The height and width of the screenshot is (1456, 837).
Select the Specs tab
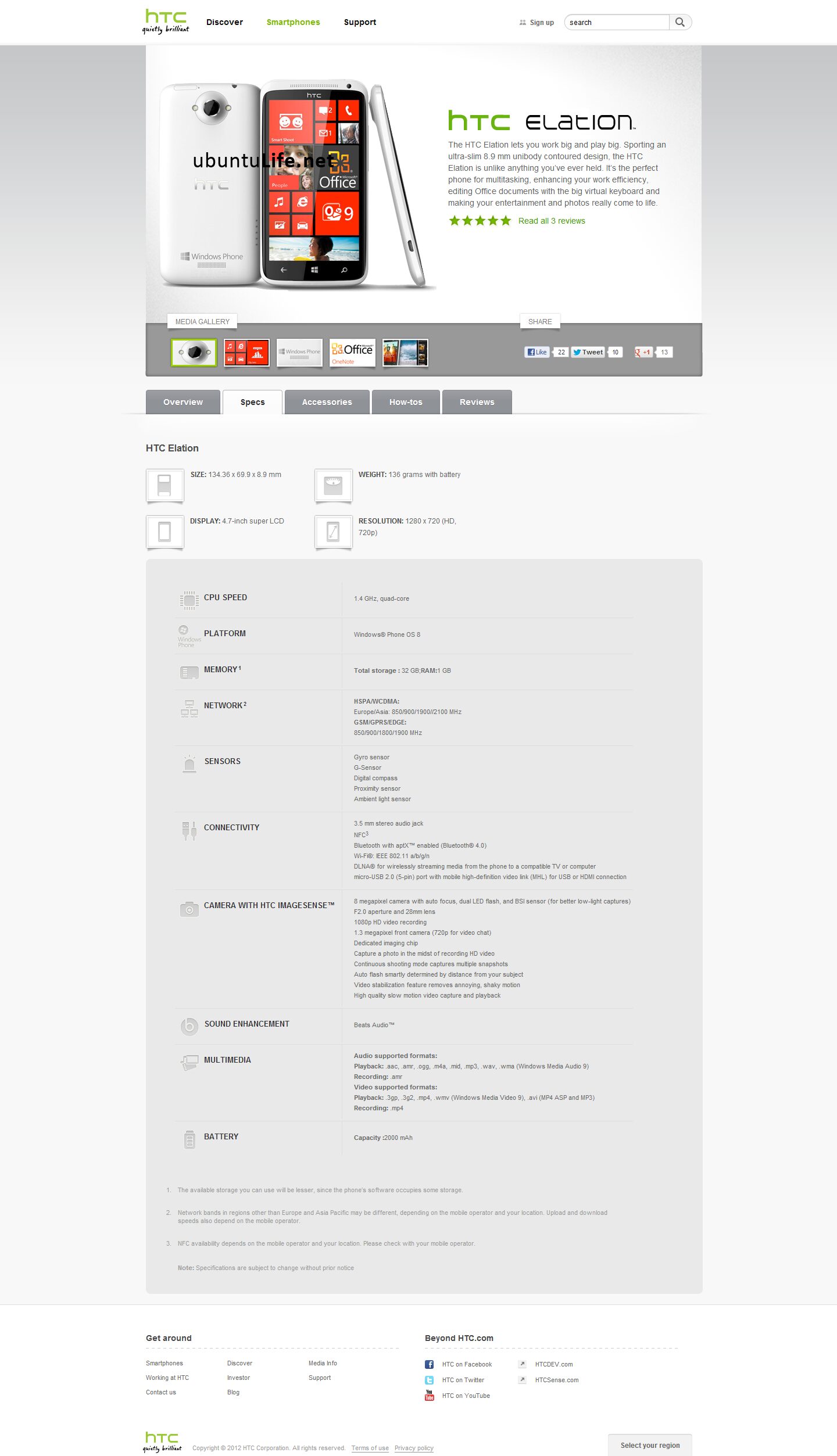pyautogui.click(x=252, y=402)
